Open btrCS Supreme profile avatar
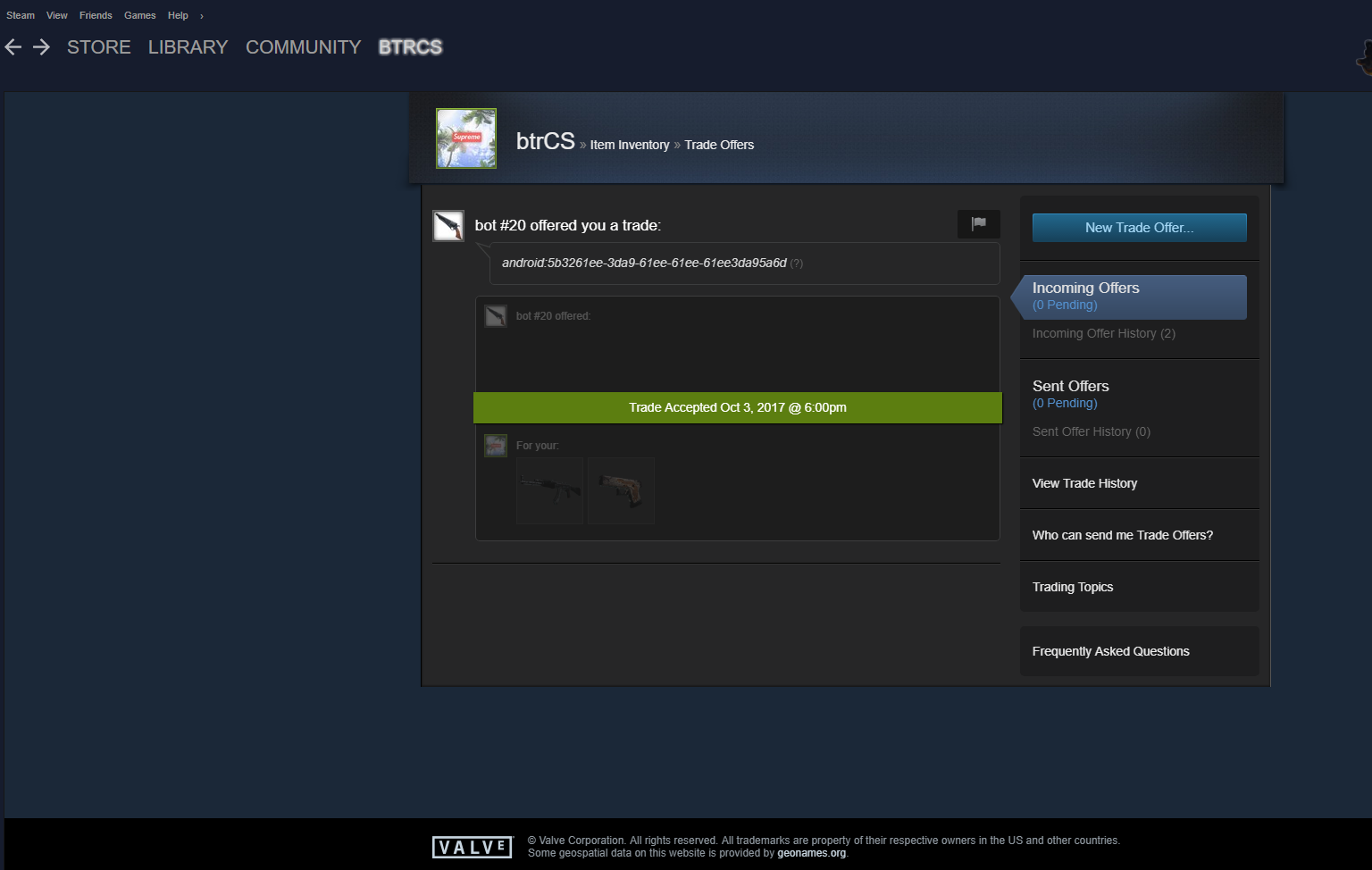 (x=466, y=138)
